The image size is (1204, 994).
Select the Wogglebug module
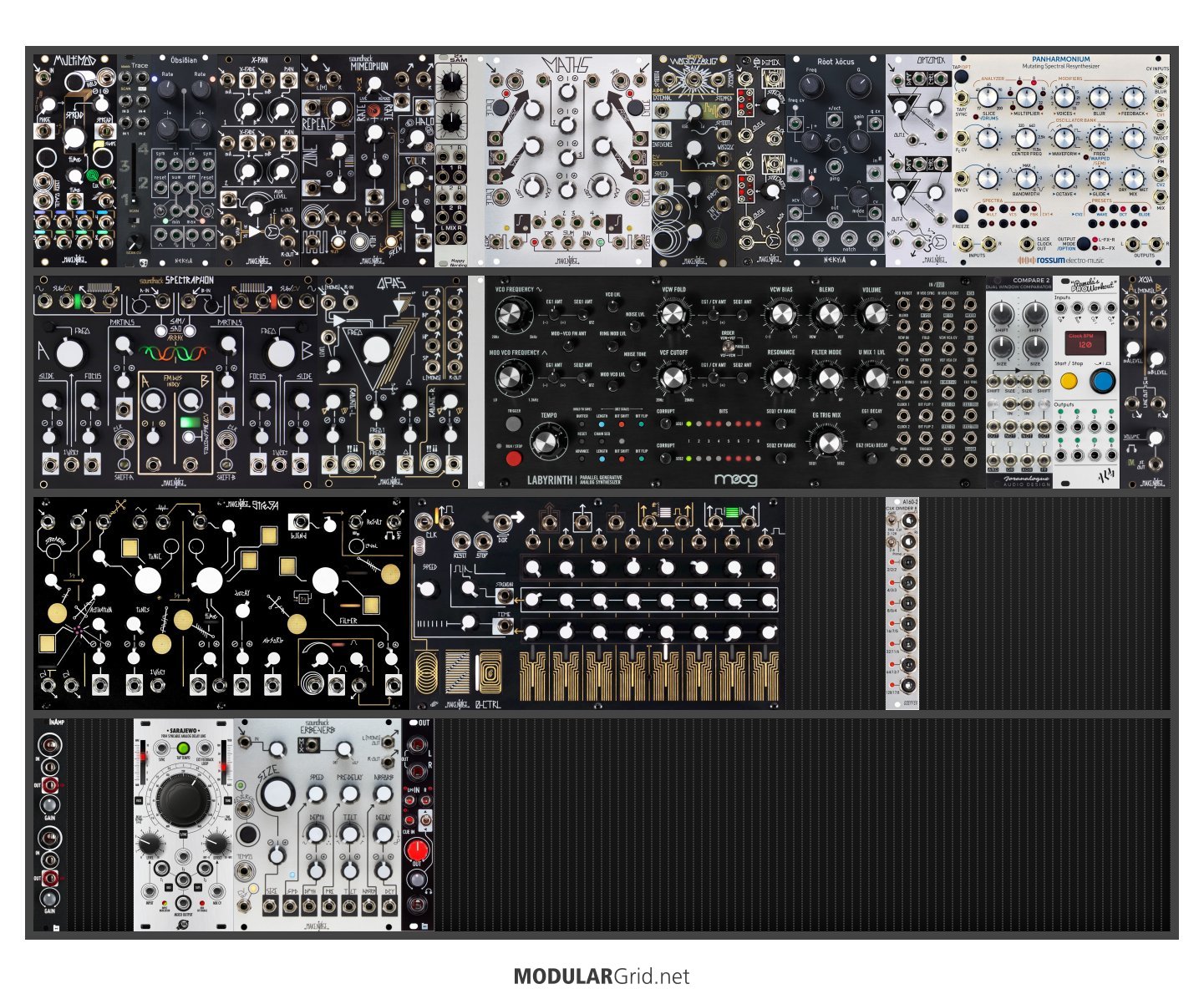693,161
